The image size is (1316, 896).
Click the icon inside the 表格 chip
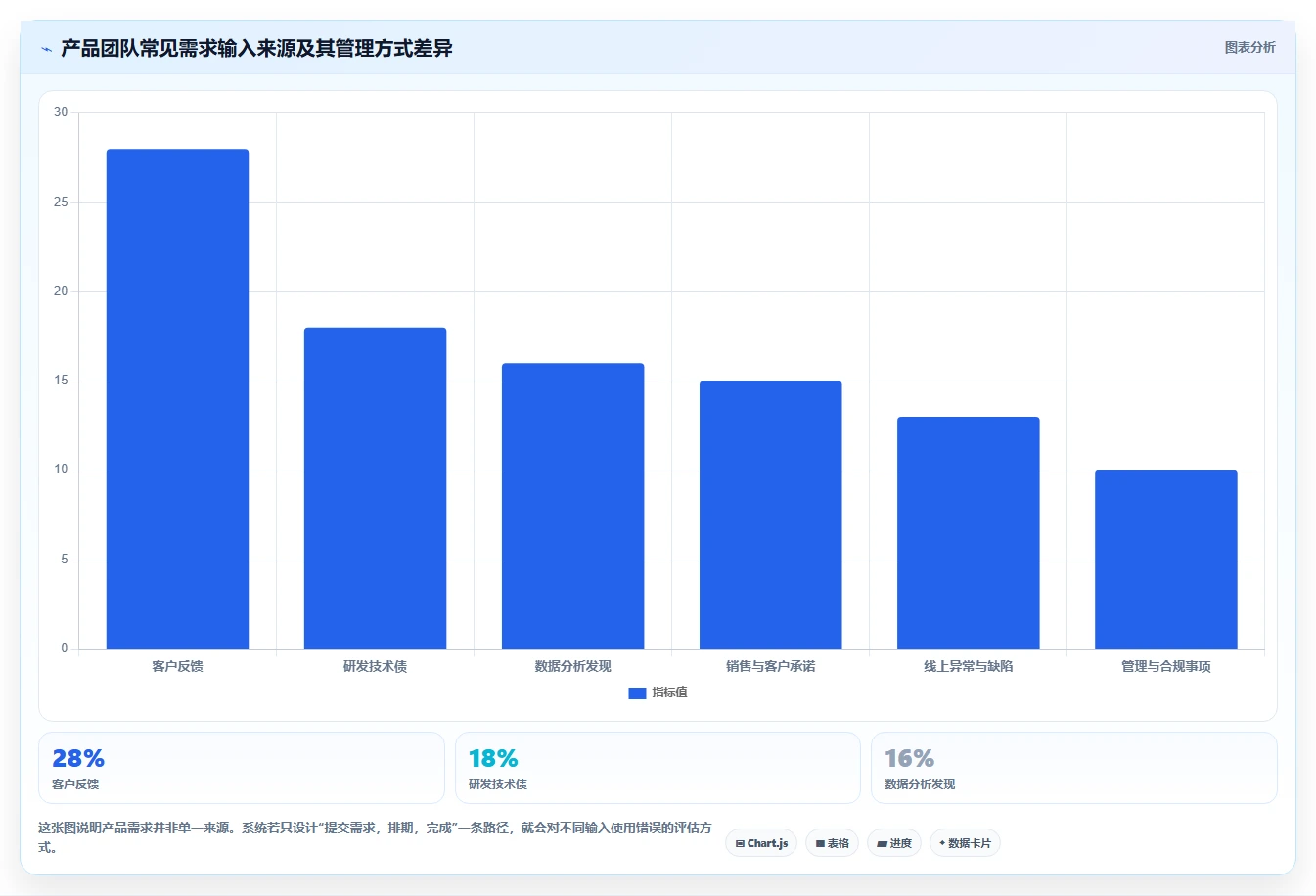(x=820, y=844)
